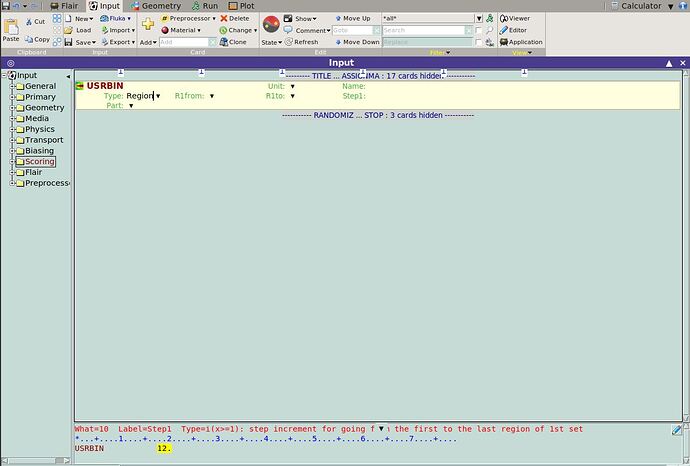Image resolution: width=690 pixels, height=466 pixels.
Task: Open the Show menu
Action: [x=301, y=18]
